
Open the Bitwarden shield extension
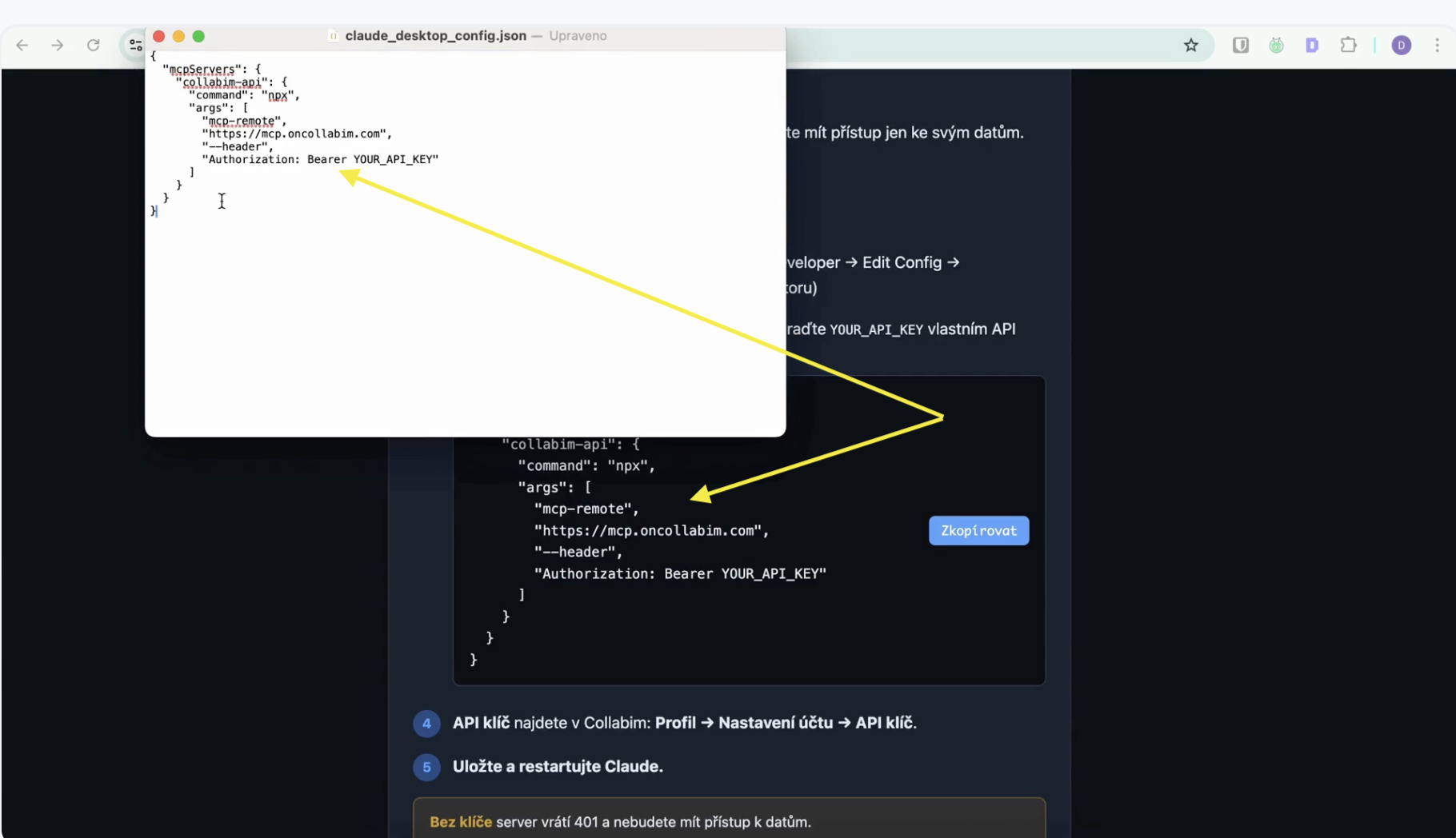tap(1241, 46)
